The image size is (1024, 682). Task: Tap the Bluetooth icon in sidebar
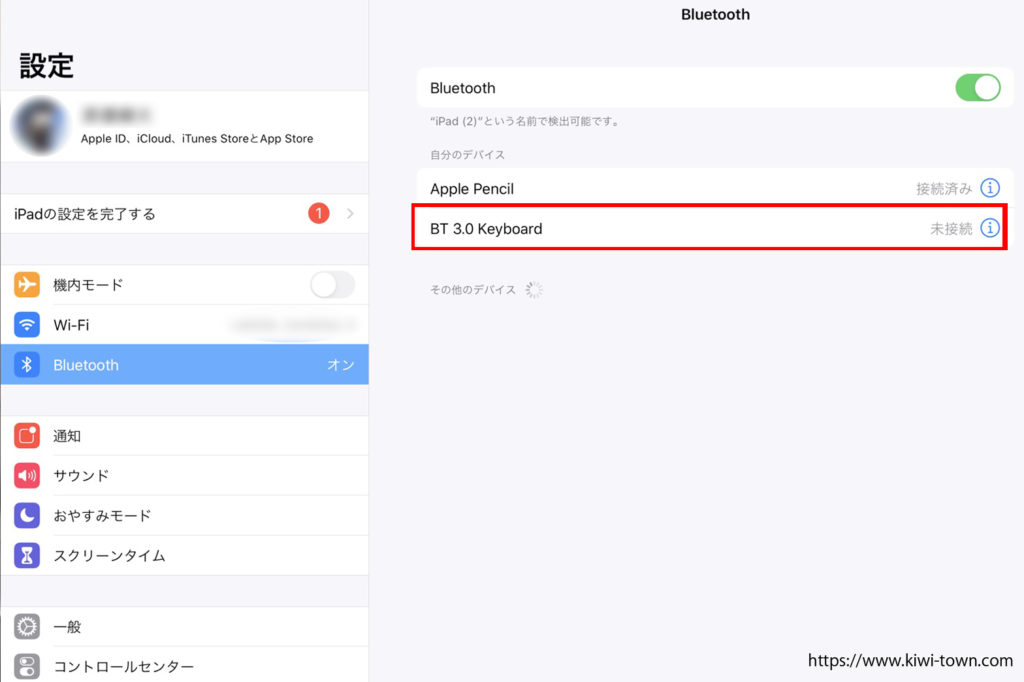(x=27, y=365)
